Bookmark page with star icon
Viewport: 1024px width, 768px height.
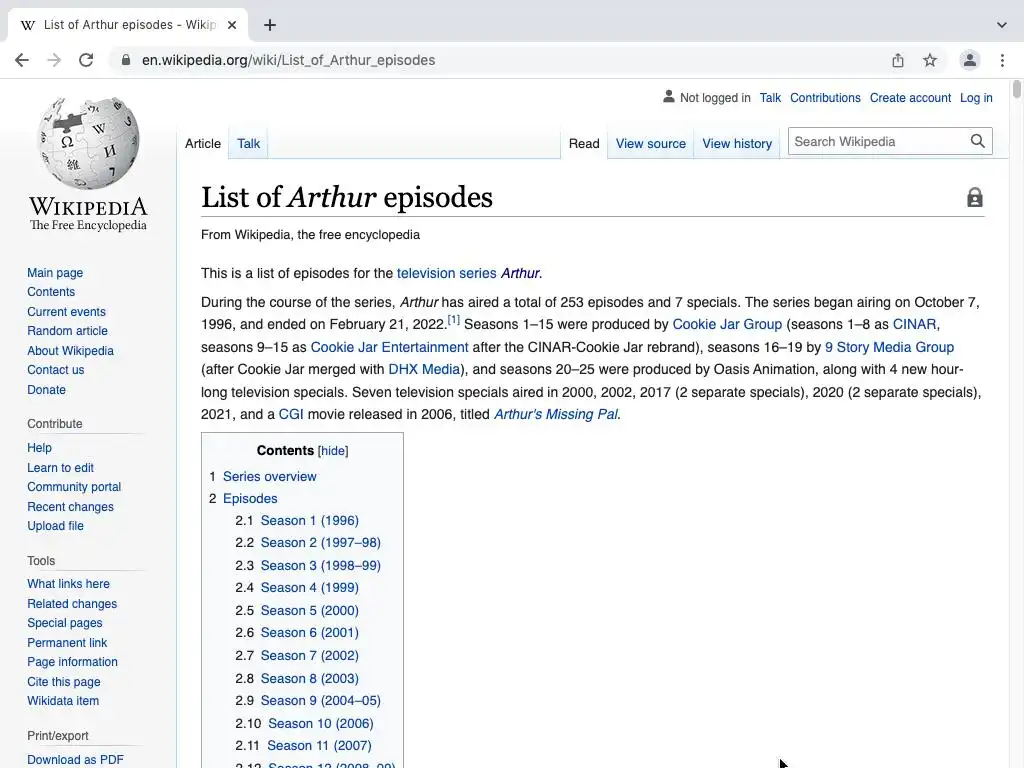click(930, 60)
